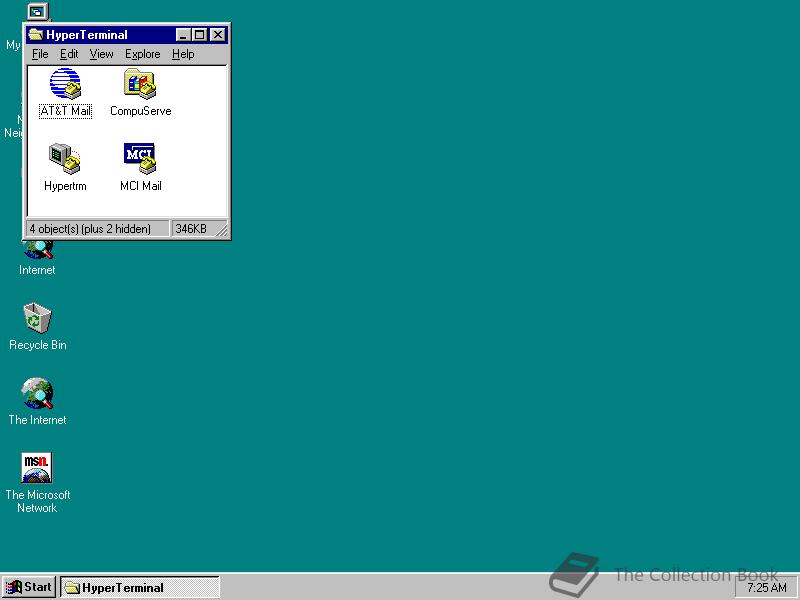The image size is (800, 600).
Task: Click the MCI Mail label text
Action: click(x=140, y=186)
